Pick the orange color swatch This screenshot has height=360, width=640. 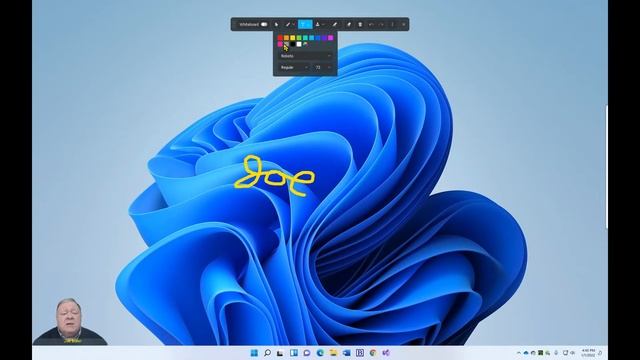pyautogui.click(x=287, y=38)
